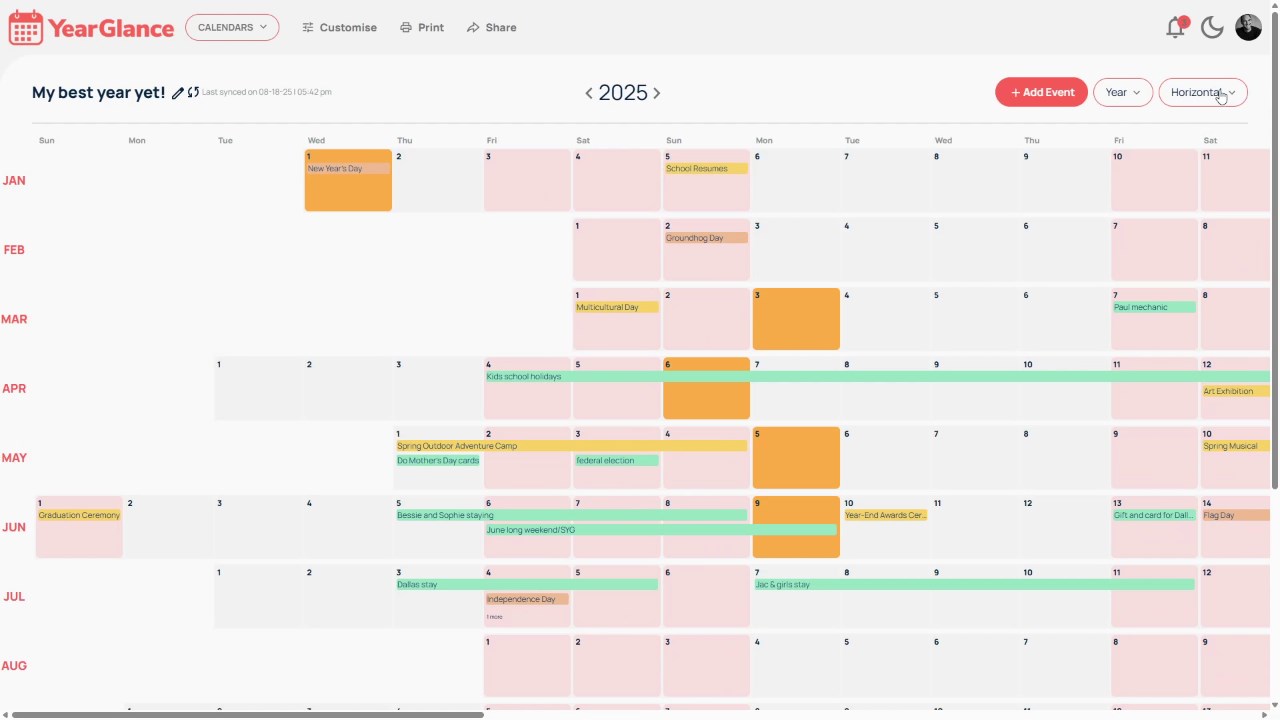Click the Add Event button
This screenshot has width=1280, height=720.
[1041, 92]
